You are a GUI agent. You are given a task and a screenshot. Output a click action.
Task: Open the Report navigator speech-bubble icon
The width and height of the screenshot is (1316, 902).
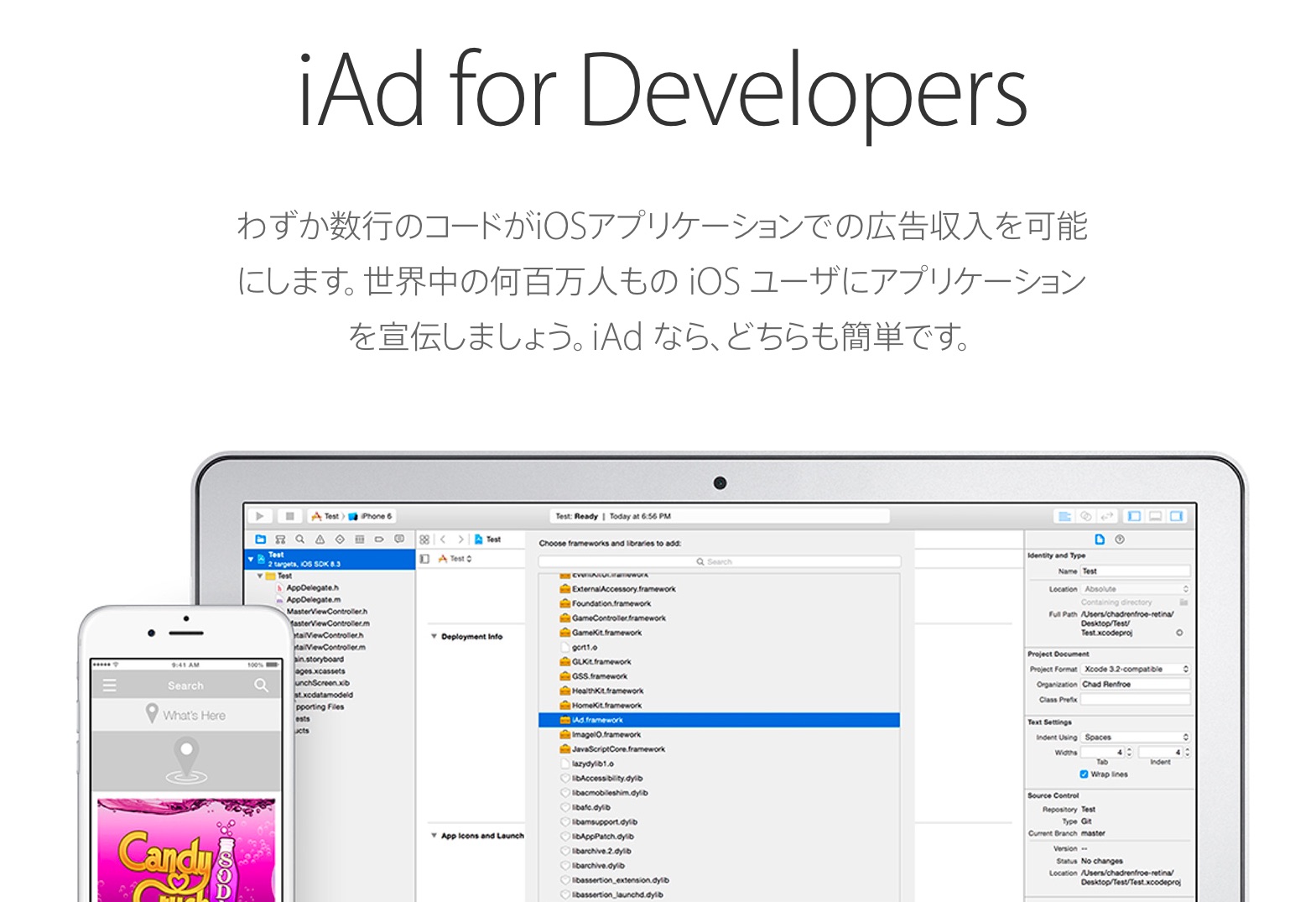pyautogui.click(x=399, y=540)
